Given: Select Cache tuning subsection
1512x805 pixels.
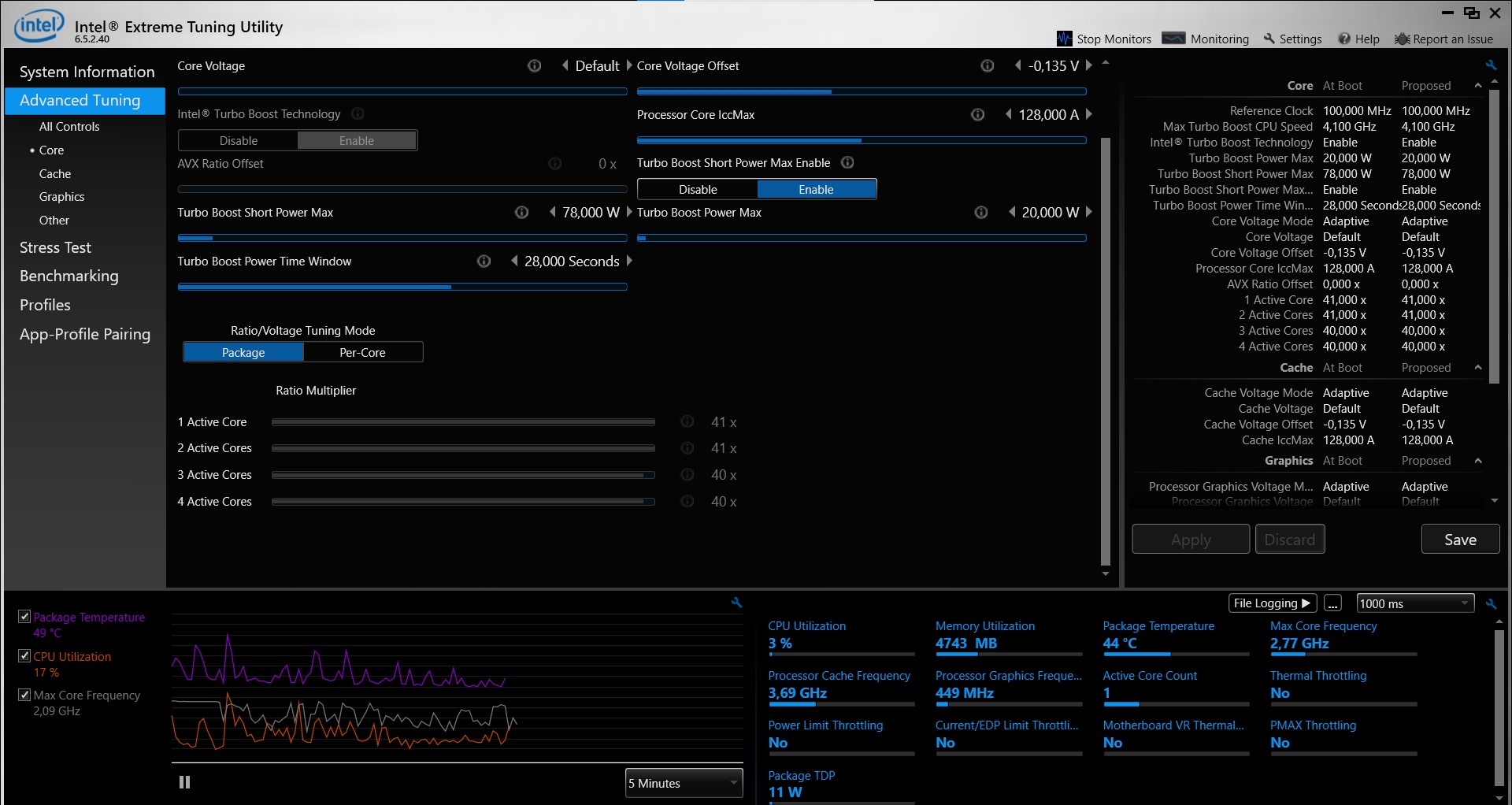Looking at the screenshot, I should (55, 174).
